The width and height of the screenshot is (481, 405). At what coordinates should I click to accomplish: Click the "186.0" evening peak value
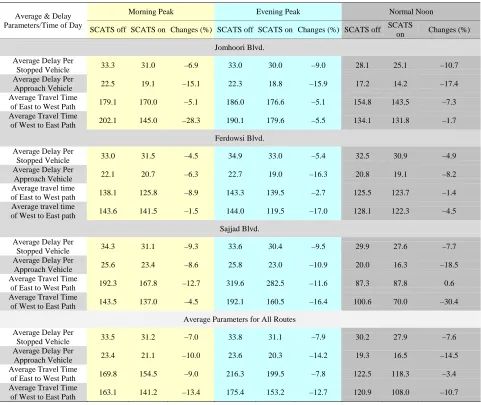tap(235, 102)
